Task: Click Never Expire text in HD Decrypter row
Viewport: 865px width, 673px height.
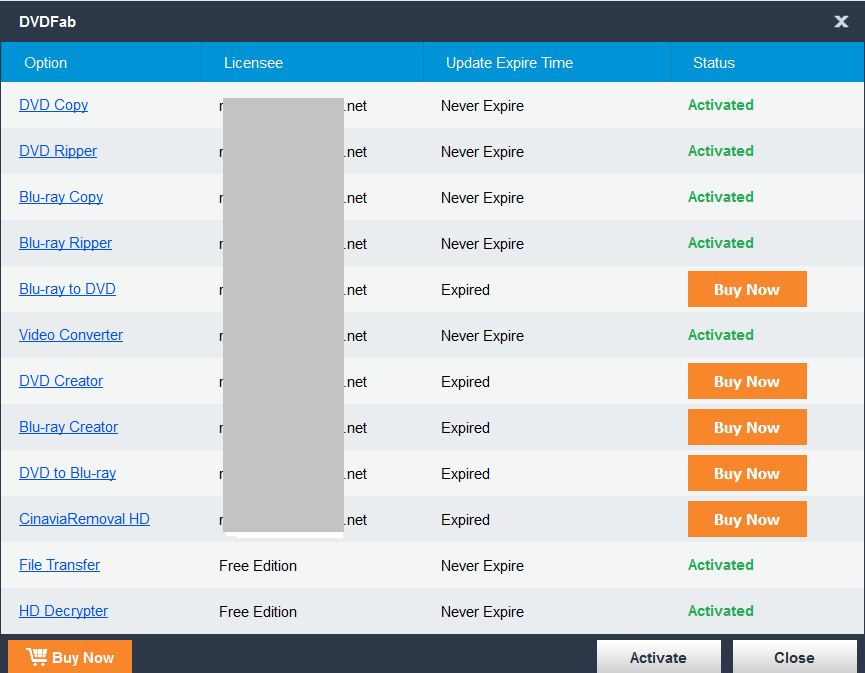Action: coord(482,612)
